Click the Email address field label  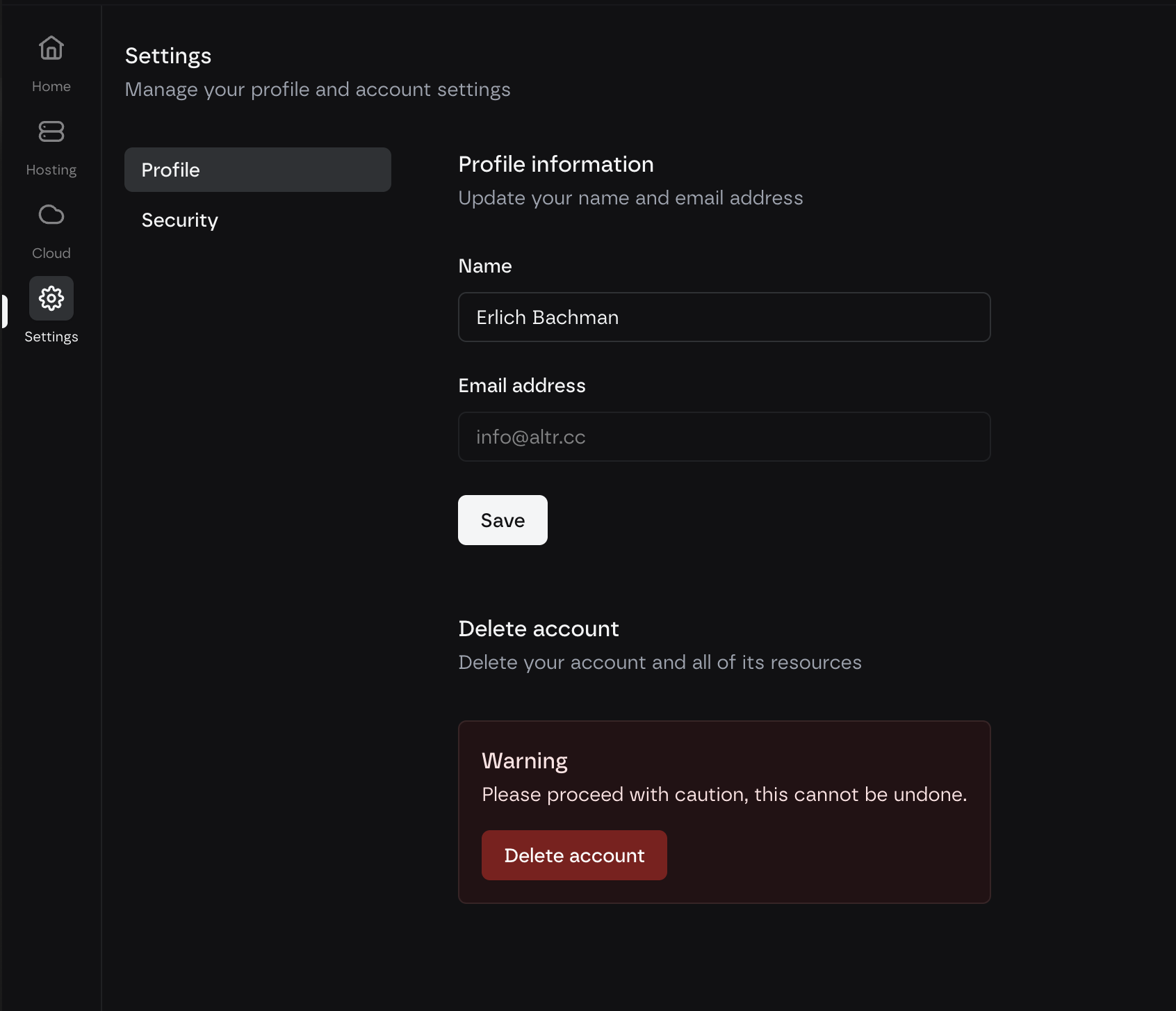522,385
